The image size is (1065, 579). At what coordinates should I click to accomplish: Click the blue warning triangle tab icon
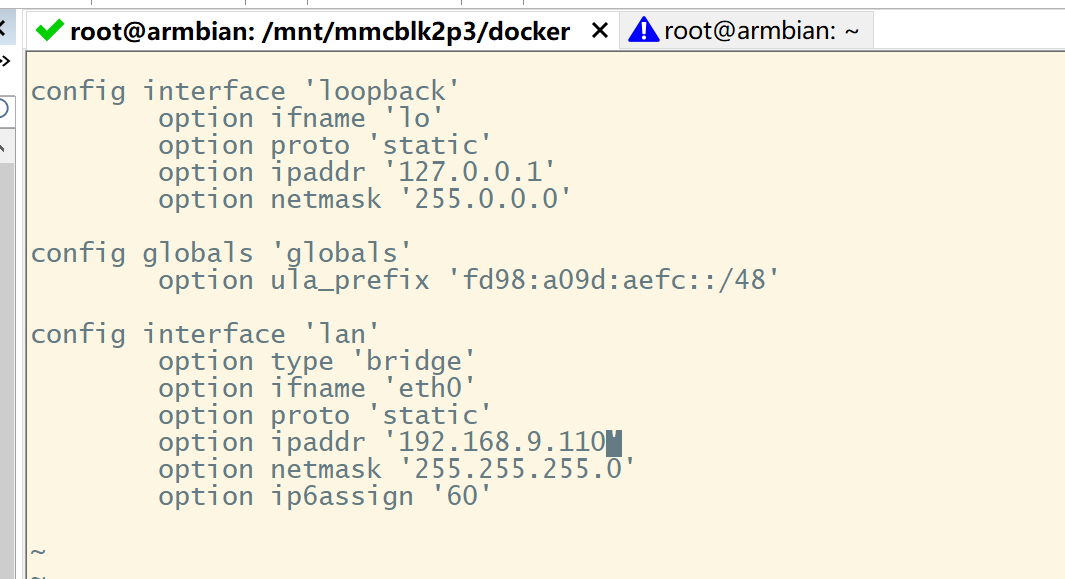pos(643,31)
